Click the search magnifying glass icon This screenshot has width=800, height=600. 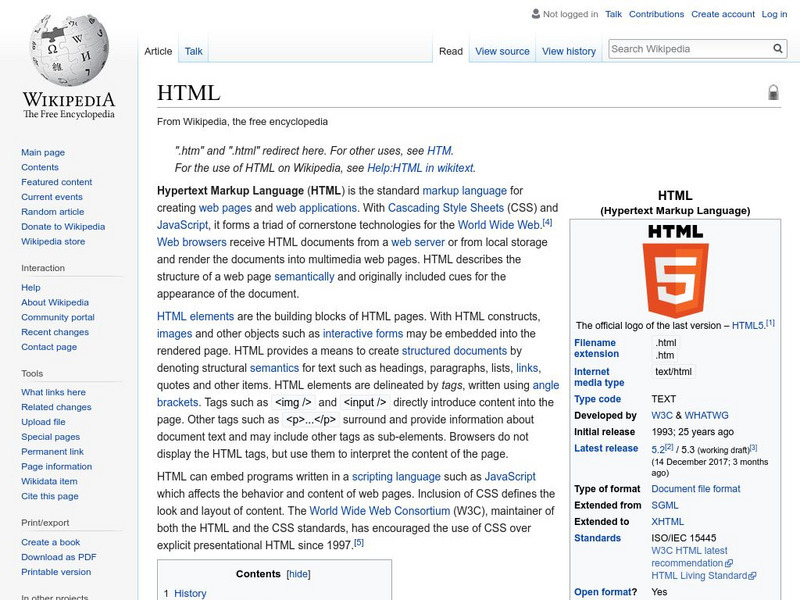777,47
